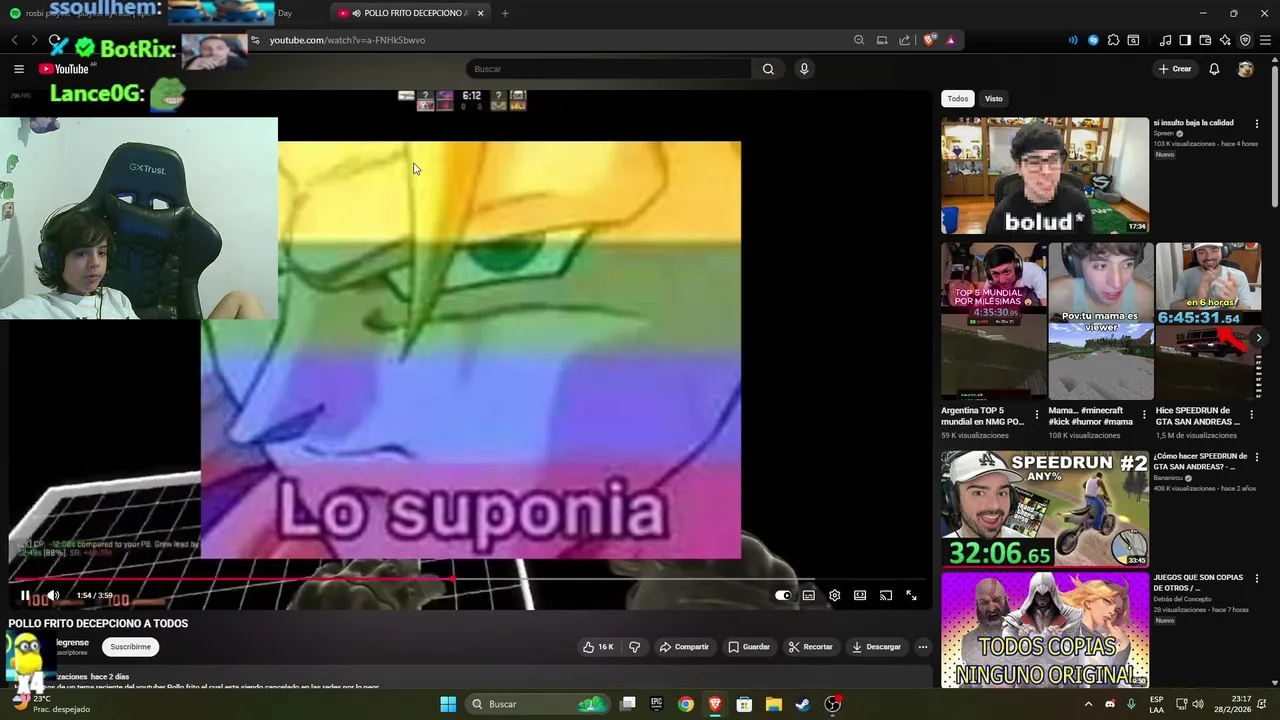Open the Shazam extension icon
This screenshot has height=720, width=1280.
pos(1093,40)
